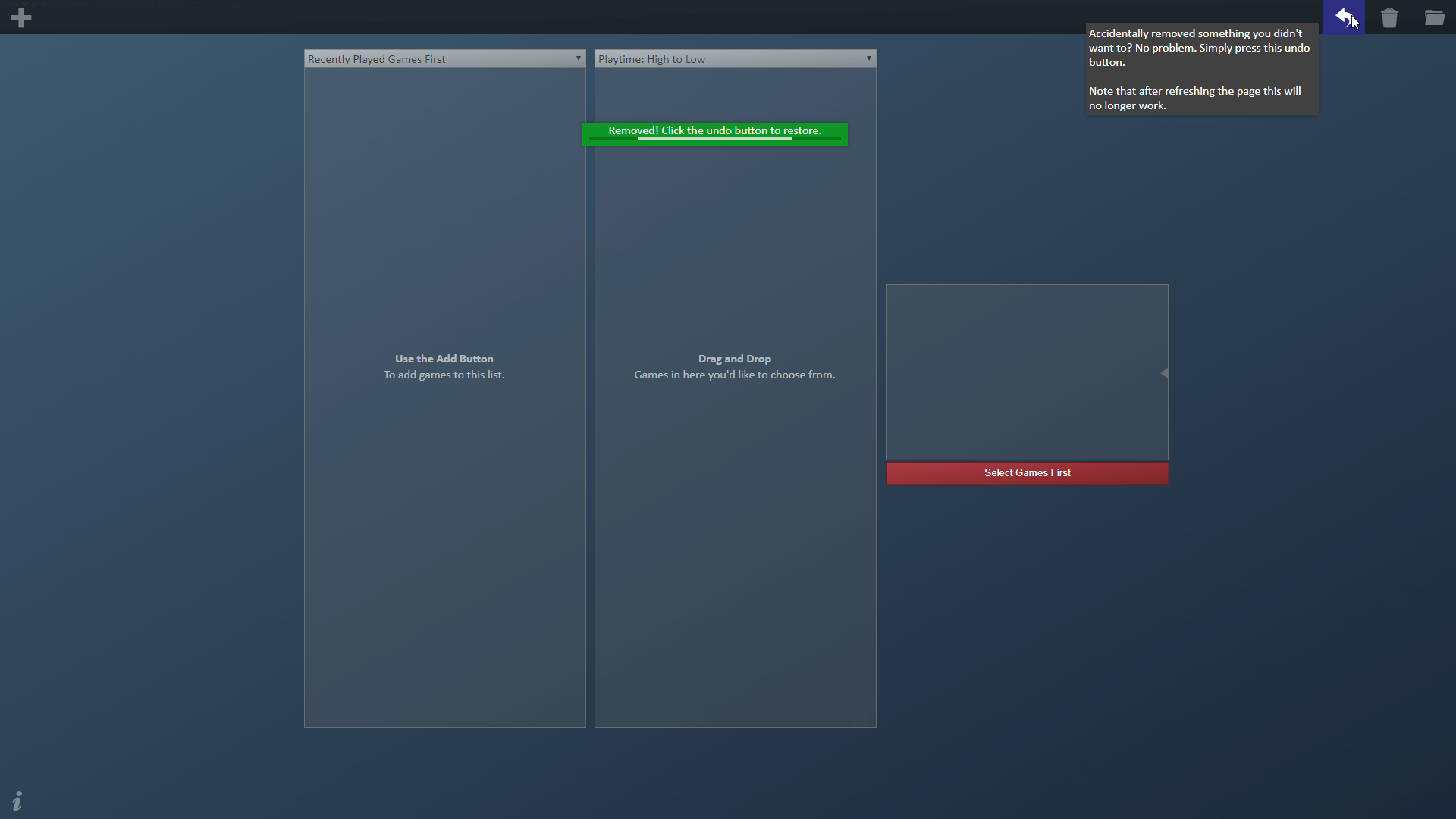Click the plus icon to add games
This screenshot has height=819, width=1456.
click(21, 17)
